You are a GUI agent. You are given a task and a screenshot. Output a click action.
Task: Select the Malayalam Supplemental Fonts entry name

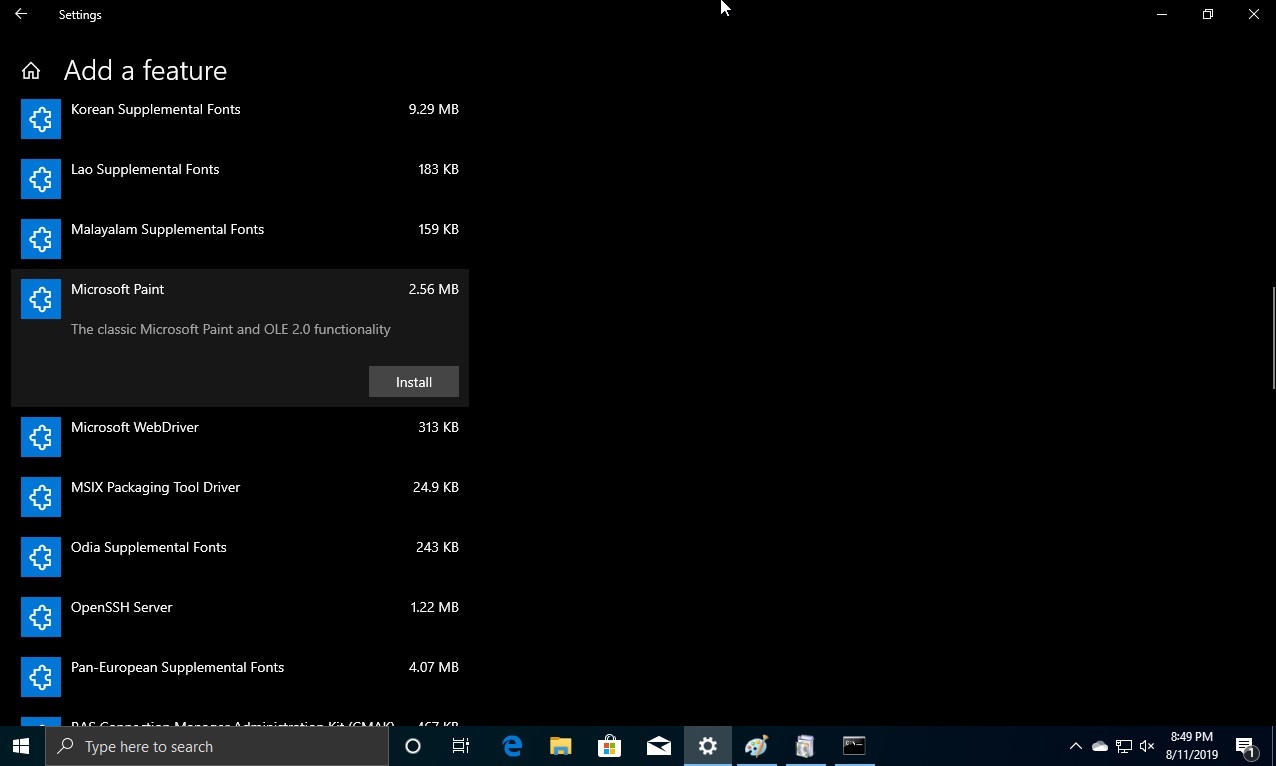tap(168, 229)
